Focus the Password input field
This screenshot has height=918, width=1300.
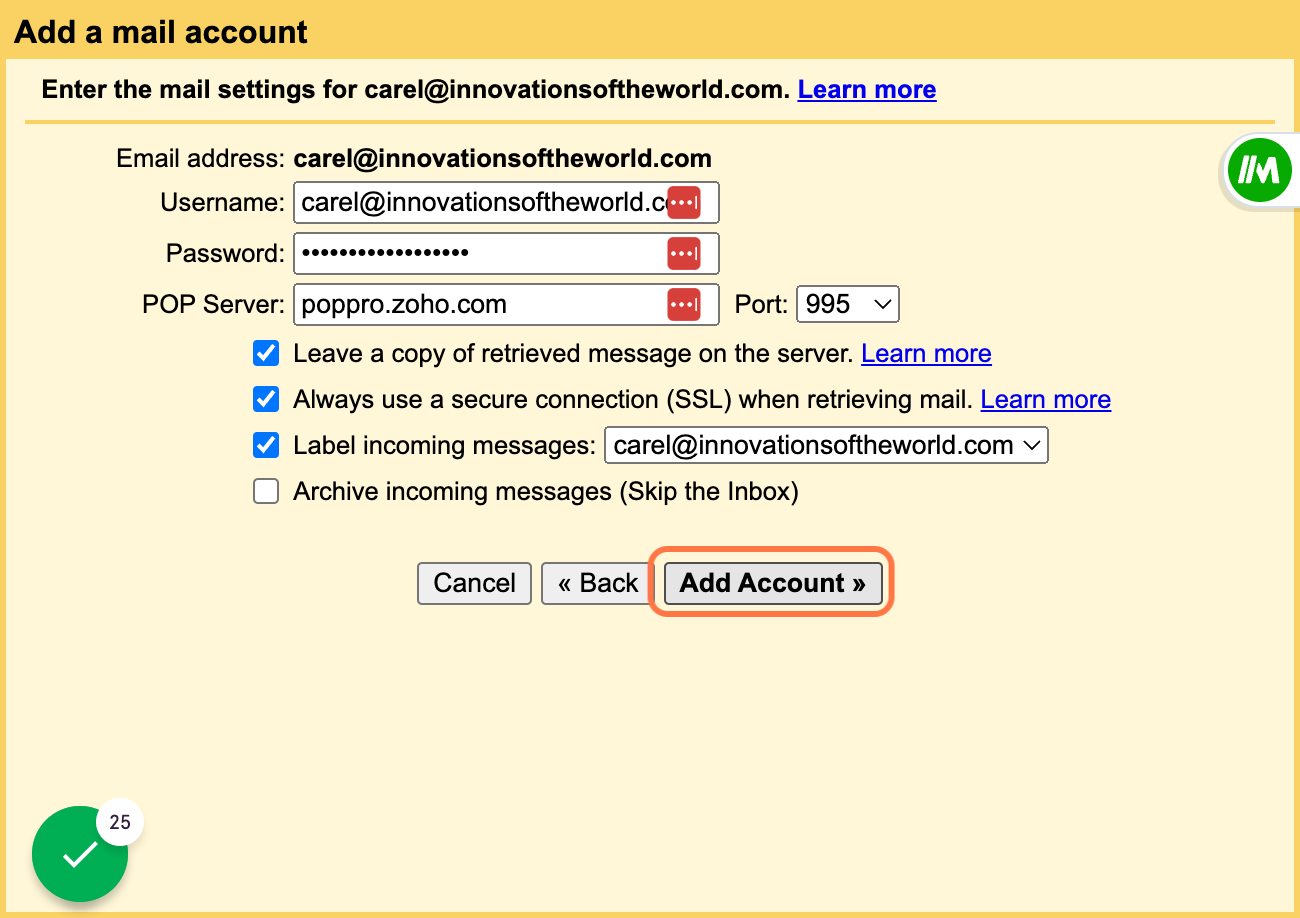[506, 253]
